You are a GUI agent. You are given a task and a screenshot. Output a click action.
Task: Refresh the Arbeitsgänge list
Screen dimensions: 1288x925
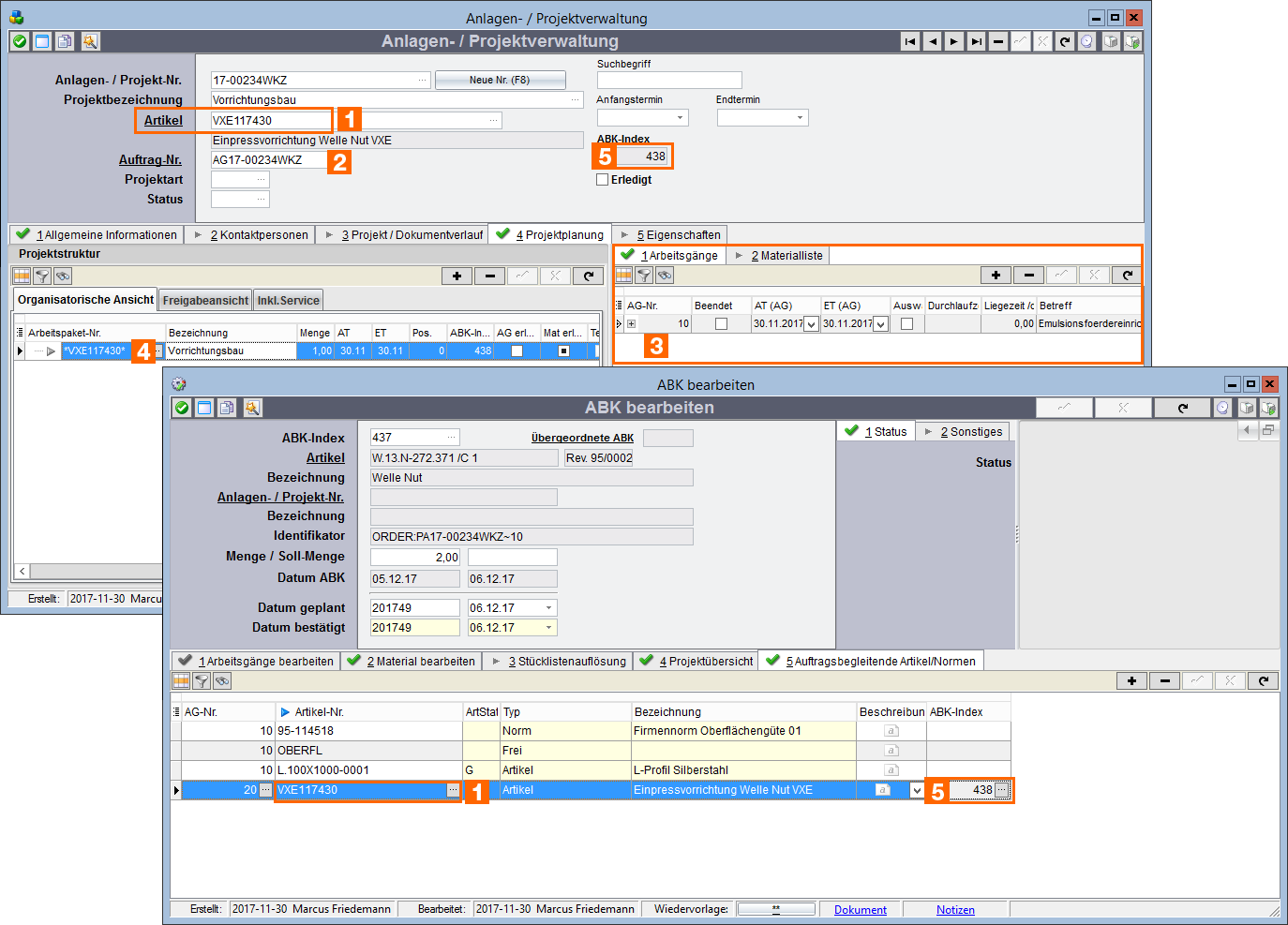point(1127,275)
